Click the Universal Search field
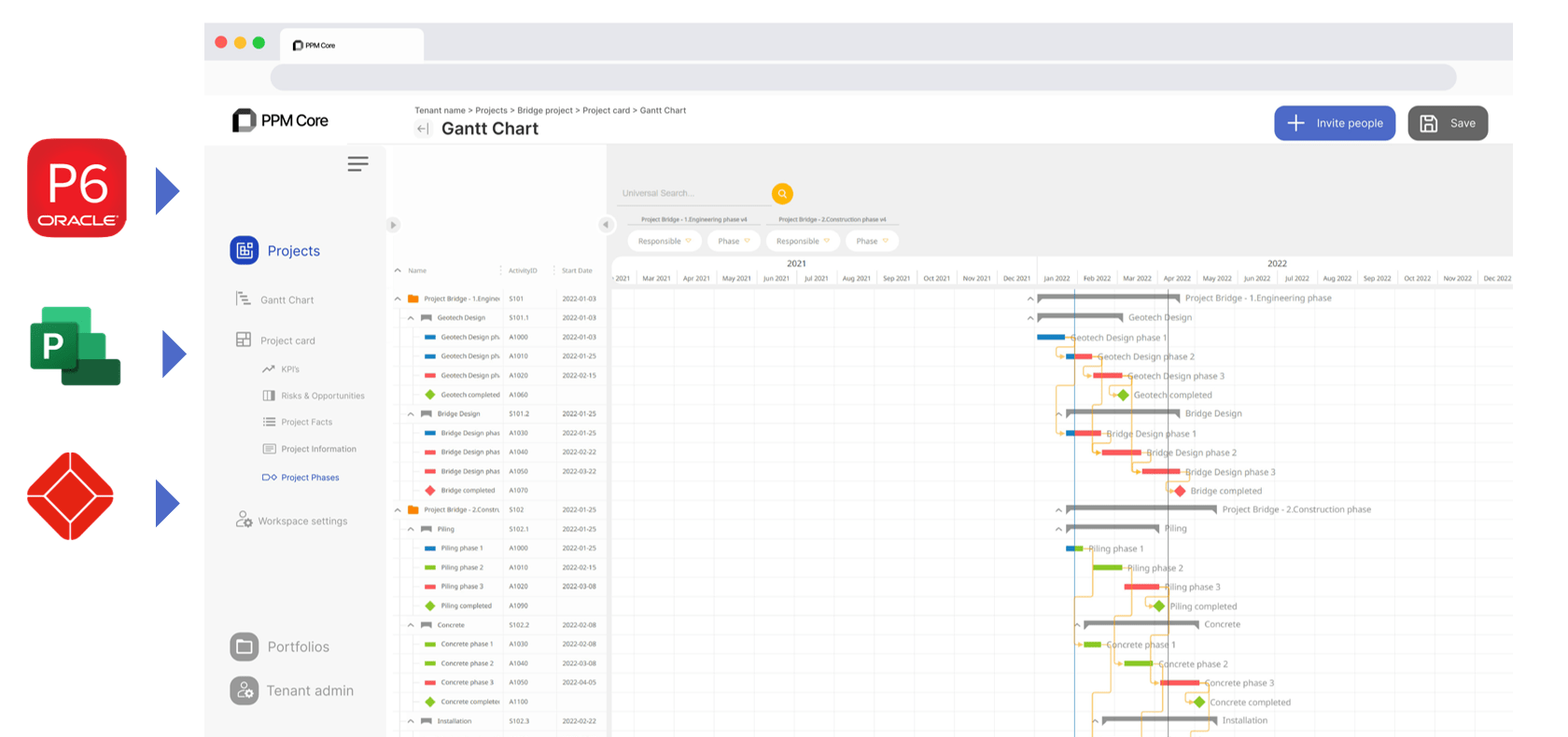The image size is (1568, 737). [693, 194]
